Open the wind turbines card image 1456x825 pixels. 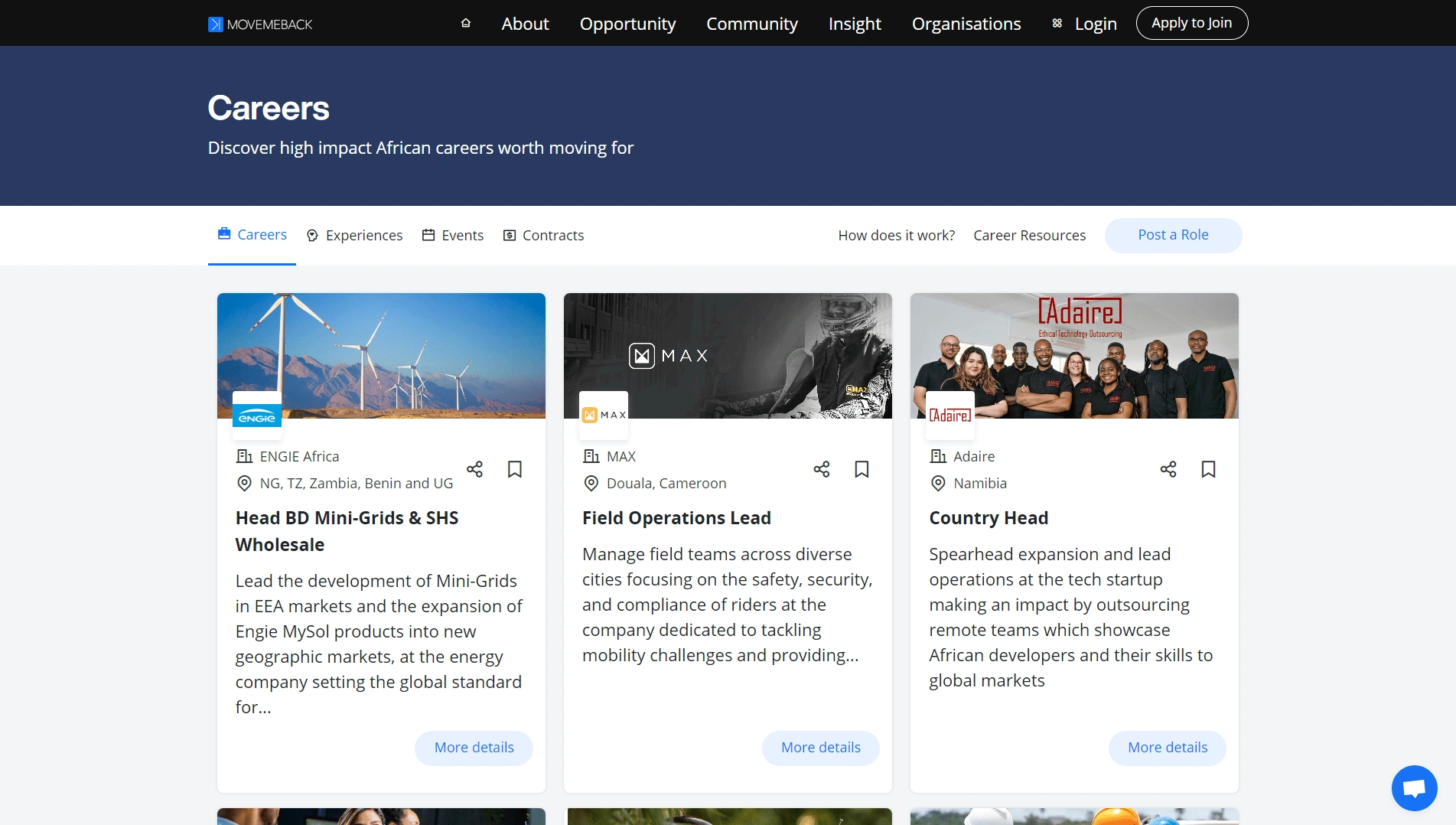381,355
